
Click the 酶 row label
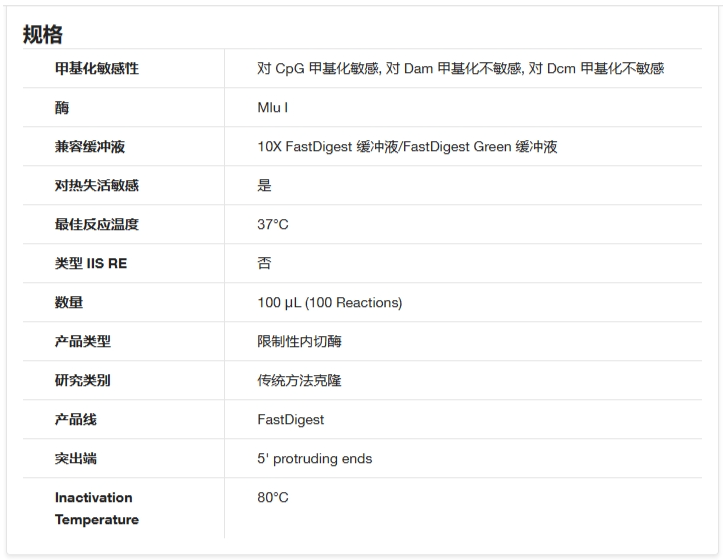62,108
